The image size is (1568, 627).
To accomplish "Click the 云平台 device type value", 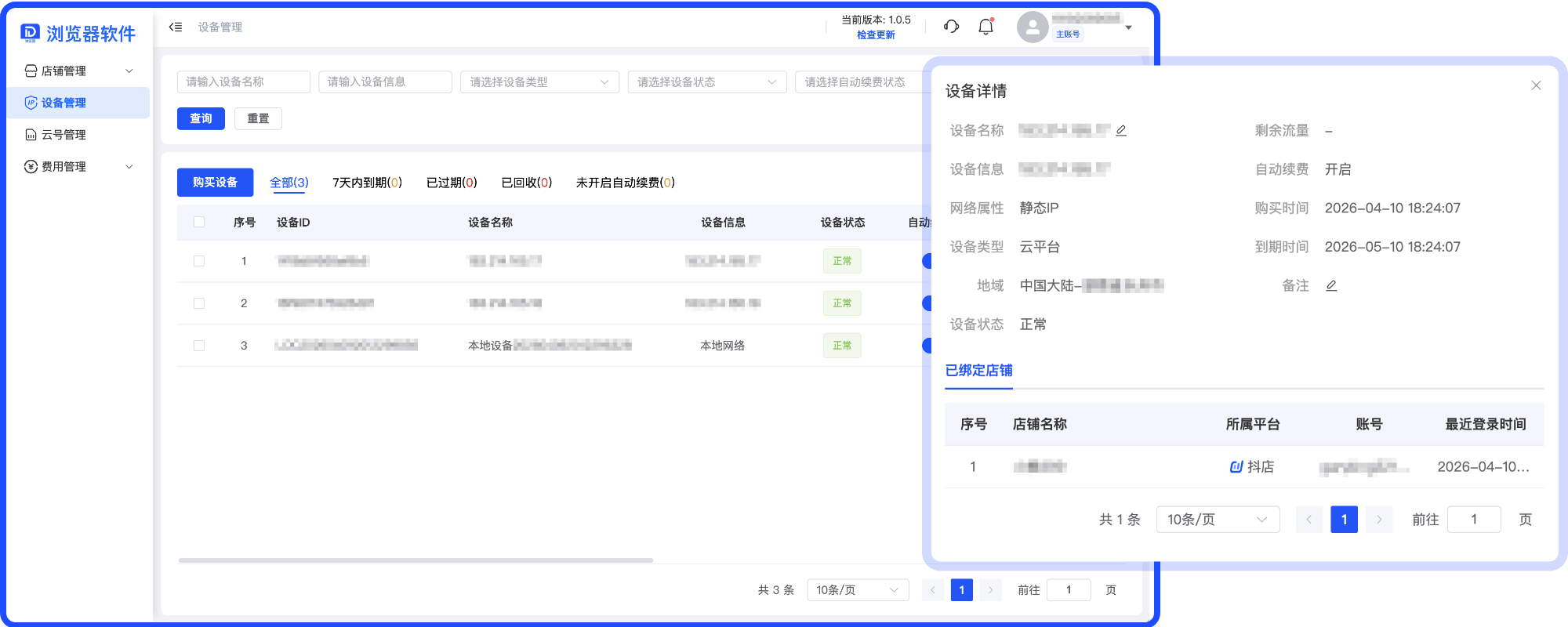I will pos(1040,247).
